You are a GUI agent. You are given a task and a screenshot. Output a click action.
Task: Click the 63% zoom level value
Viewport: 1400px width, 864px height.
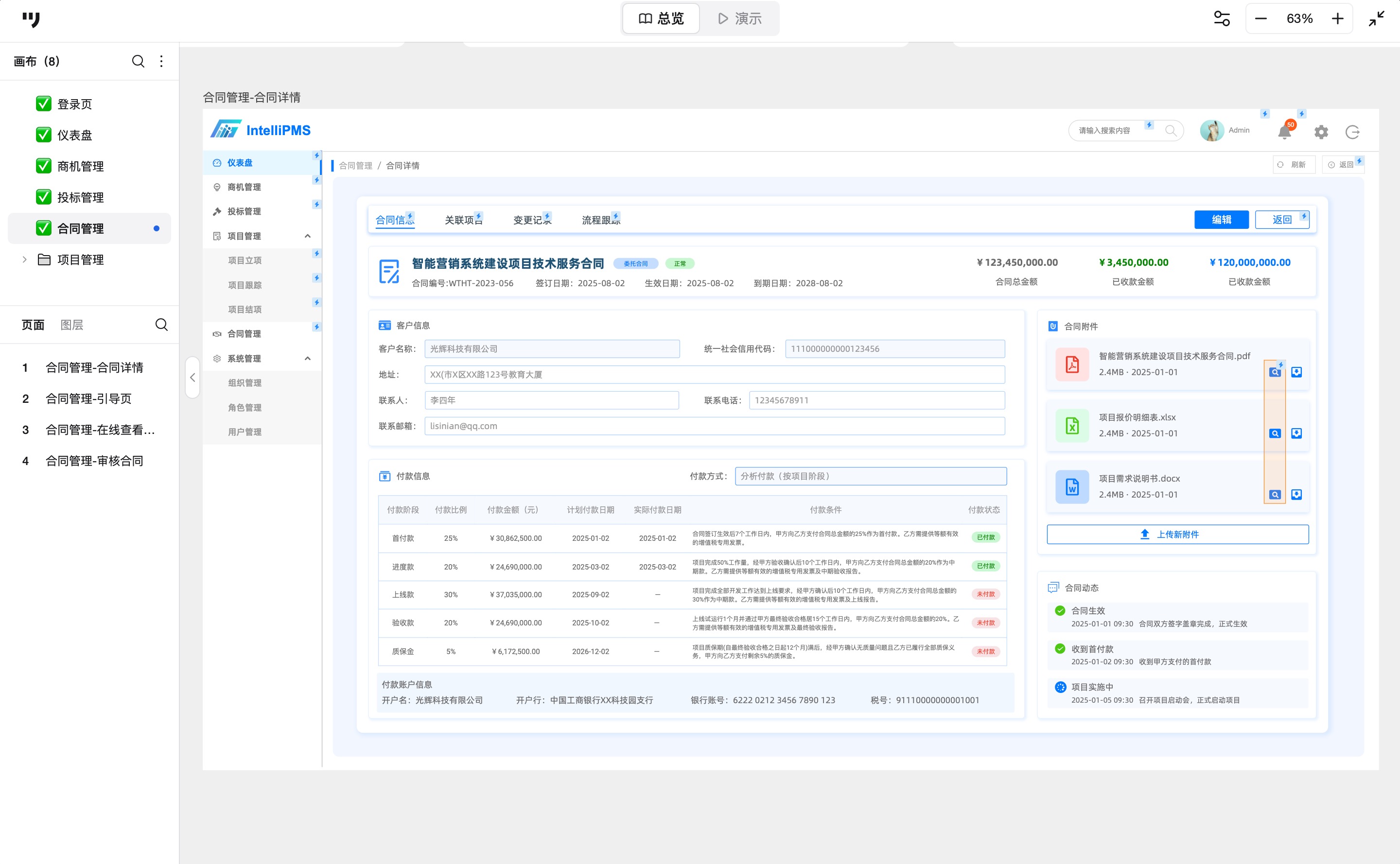tap(1299, 18)
